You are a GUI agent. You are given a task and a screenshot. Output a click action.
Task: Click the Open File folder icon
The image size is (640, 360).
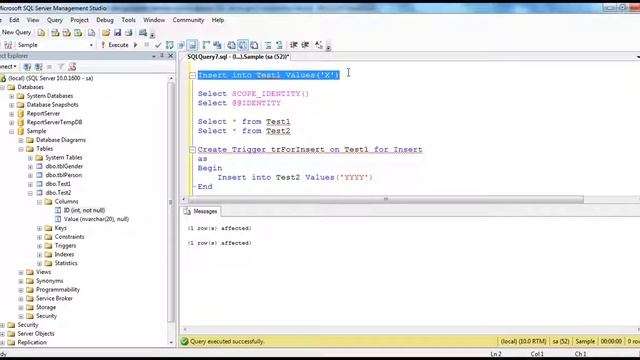[106, 33]
